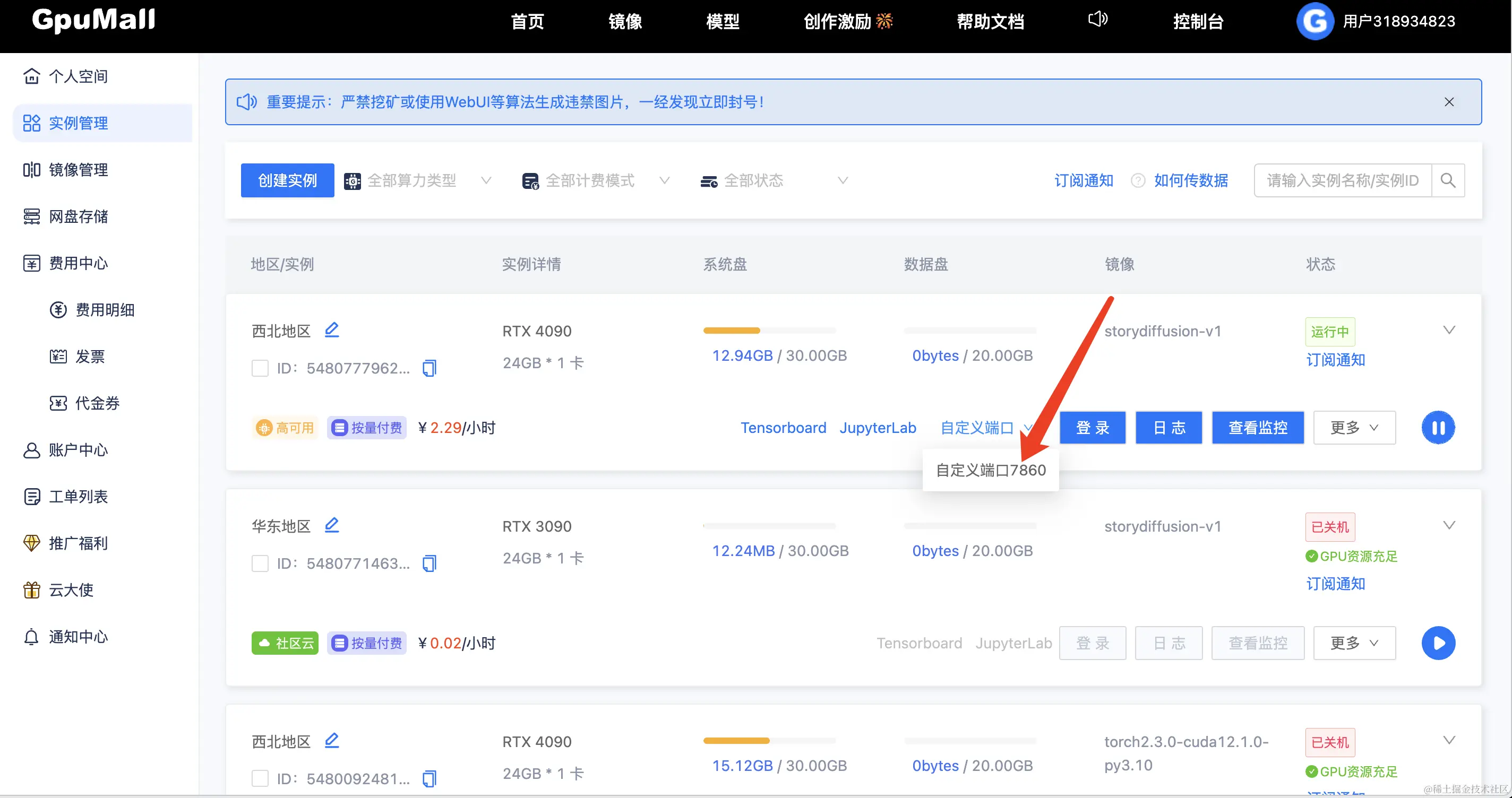Click 创建实例 button
The height and width of the screenshot is (798, 1512).
[x=288, y=180]
